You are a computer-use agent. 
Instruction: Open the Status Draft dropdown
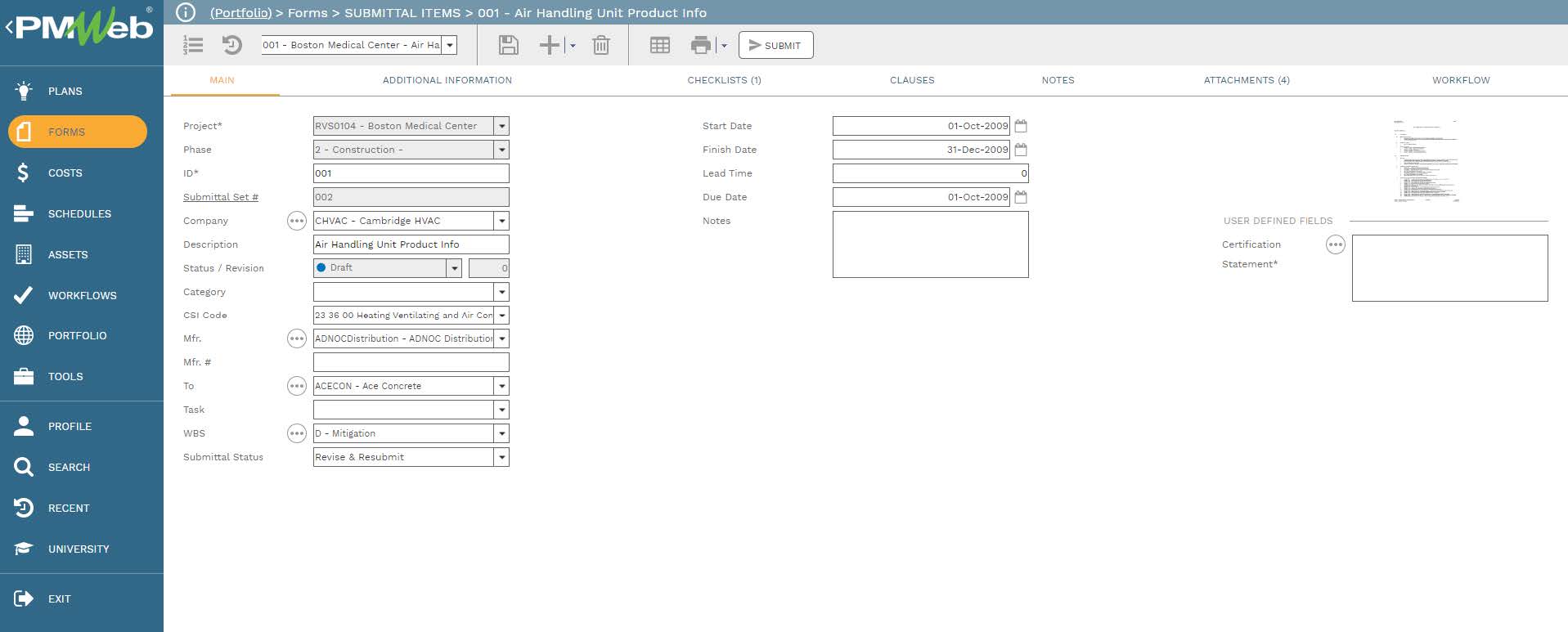point(454,268)
